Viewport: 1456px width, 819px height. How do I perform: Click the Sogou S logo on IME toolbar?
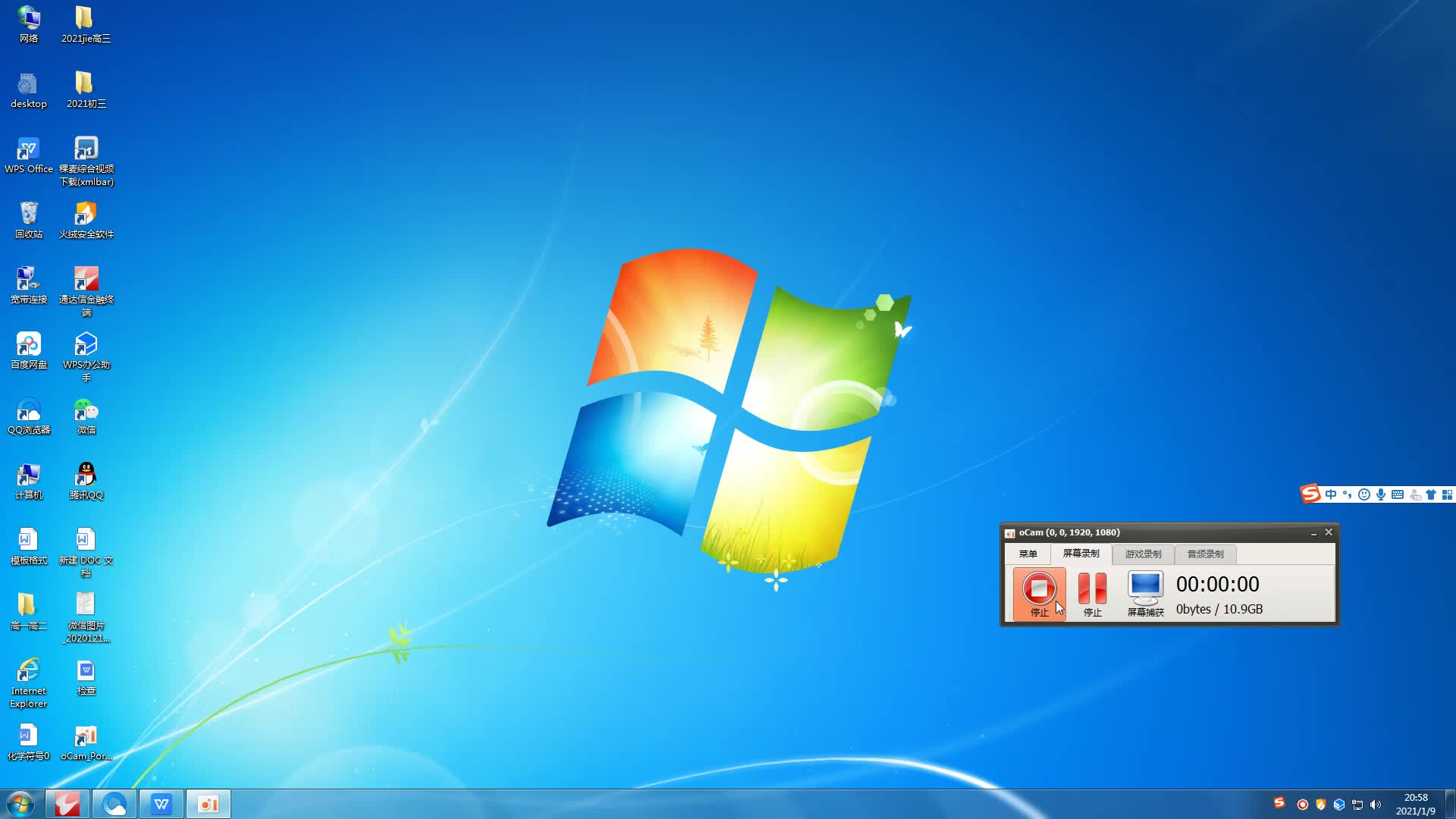[1310, 494]
